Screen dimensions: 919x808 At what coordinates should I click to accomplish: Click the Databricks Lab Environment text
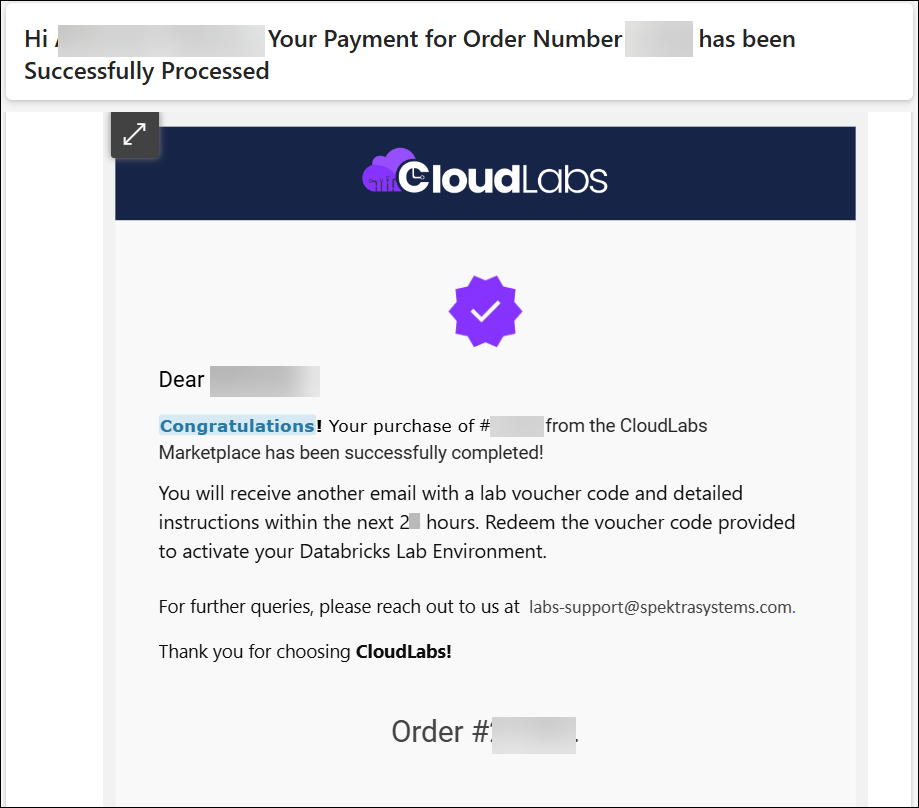423,552
